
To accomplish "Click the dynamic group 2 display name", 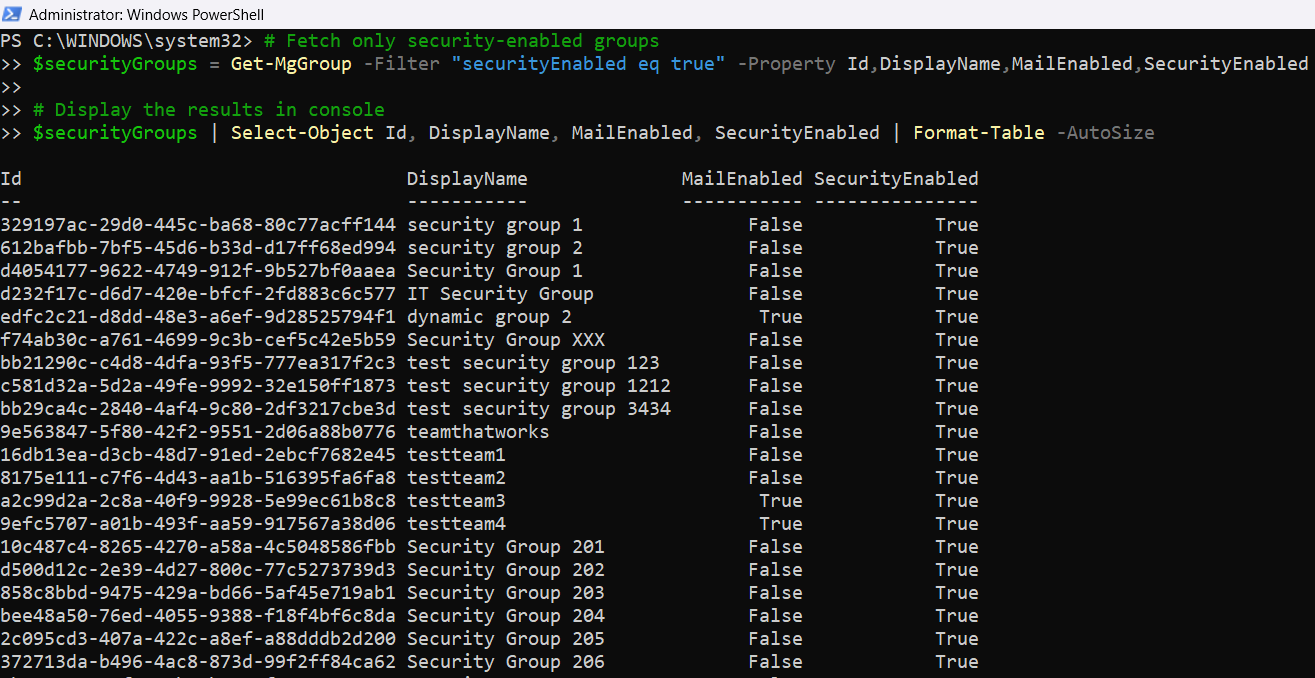I will (489, 317).
